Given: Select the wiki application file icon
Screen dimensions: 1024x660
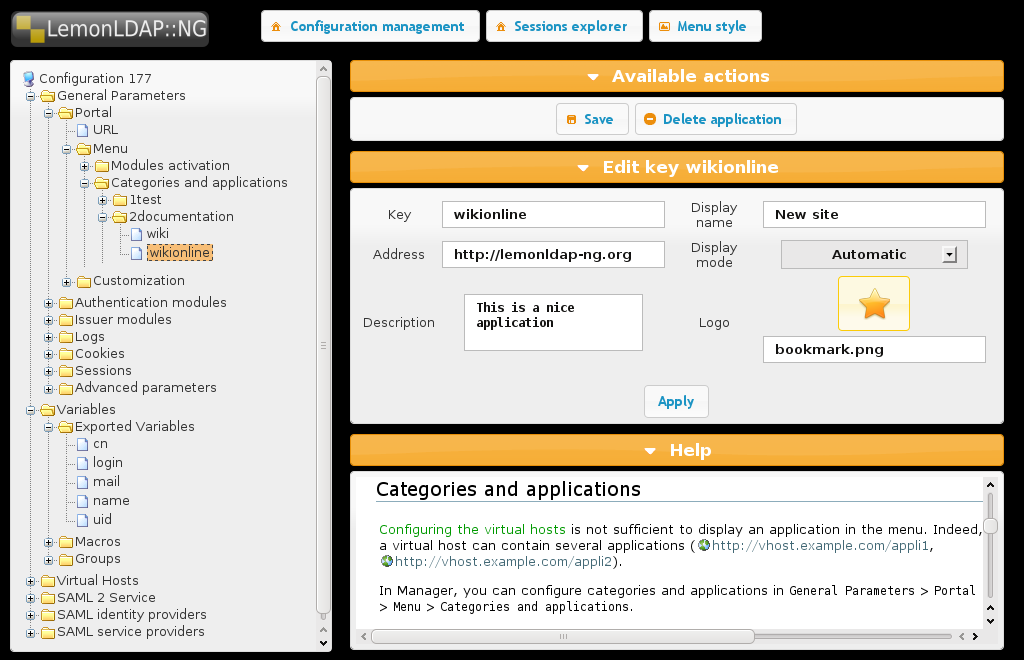Looking at the screenshot, I should (x=136, y=234).
